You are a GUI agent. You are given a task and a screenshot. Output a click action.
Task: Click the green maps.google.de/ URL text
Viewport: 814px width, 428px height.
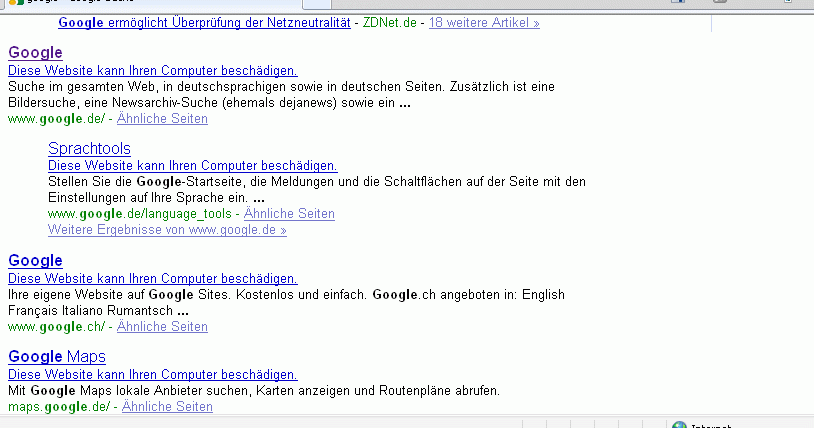point(57,407)
